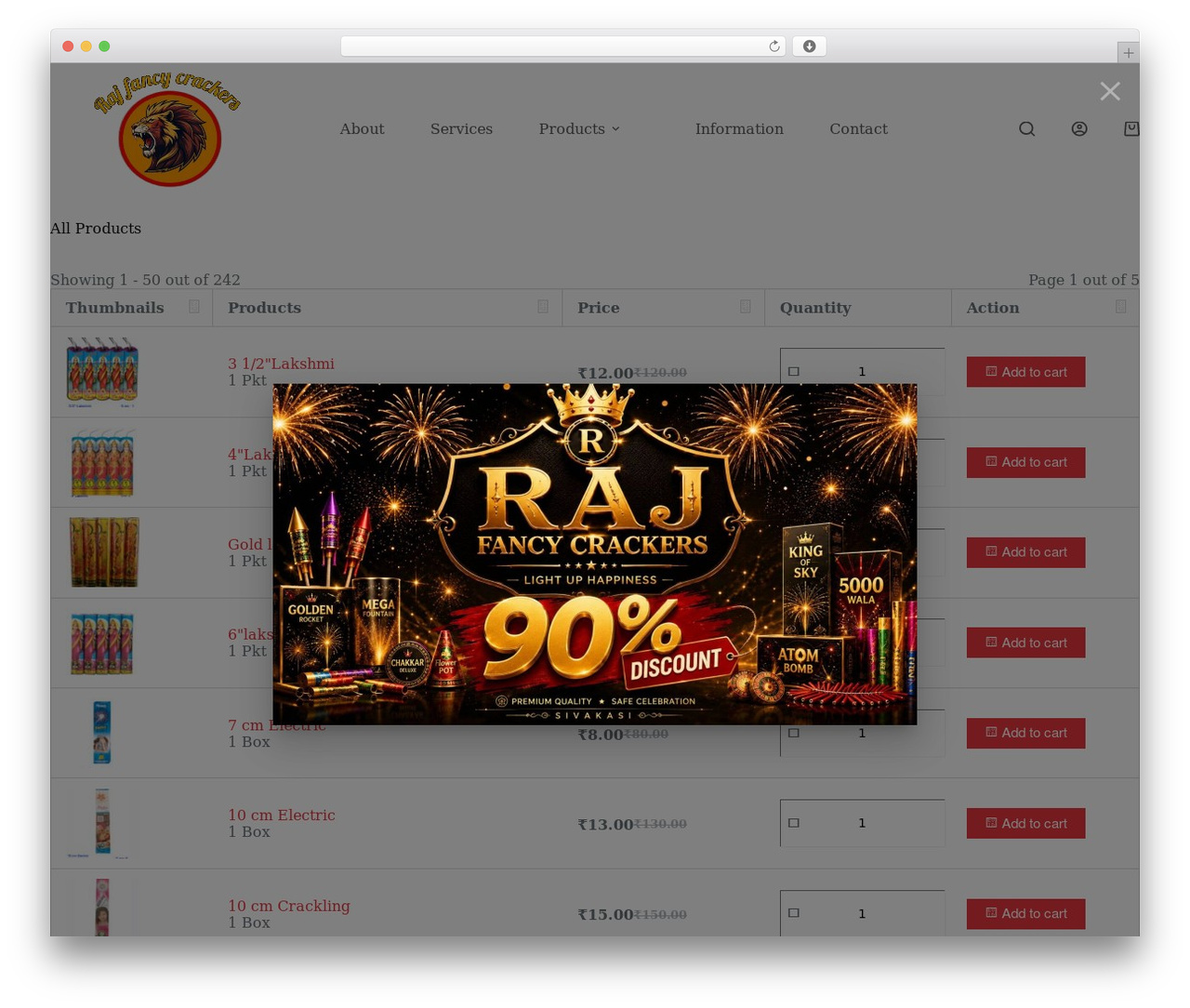Add 3 1/2" Lakshmi to cart
The width and height of the screenshot is (1190, 1008).
point(1025,372)
